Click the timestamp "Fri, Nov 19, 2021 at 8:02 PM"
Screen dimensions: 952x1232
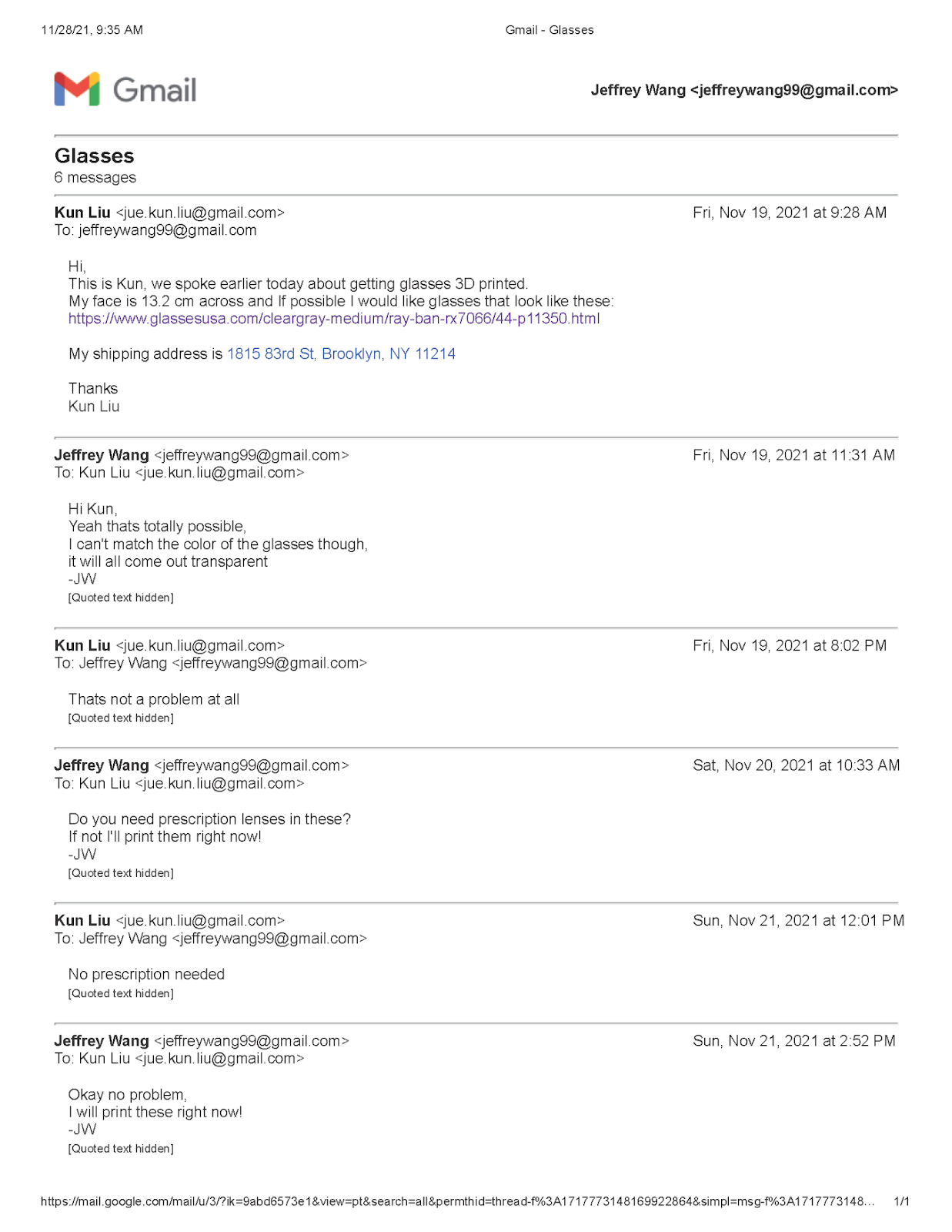(790, 646)
